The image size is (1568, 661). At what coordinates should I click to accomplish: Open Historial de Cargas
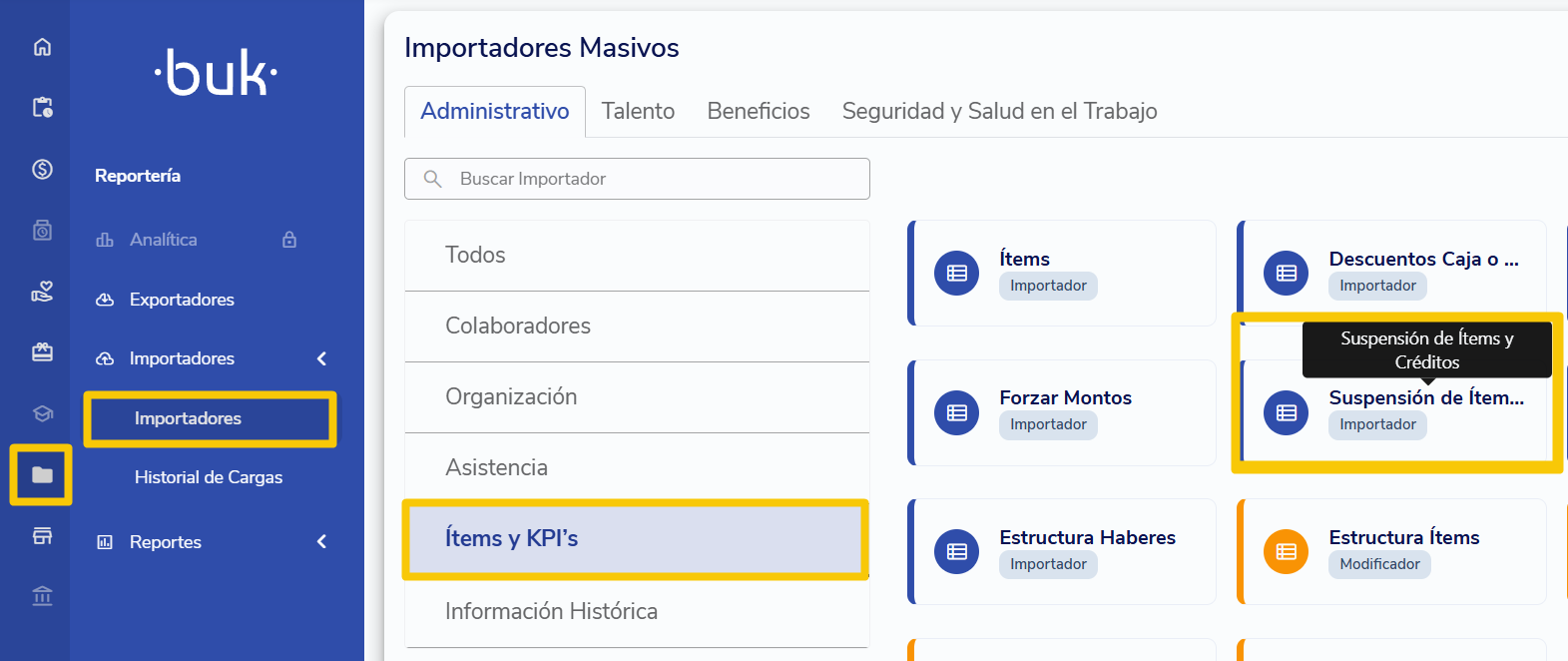tap(209, 477)
